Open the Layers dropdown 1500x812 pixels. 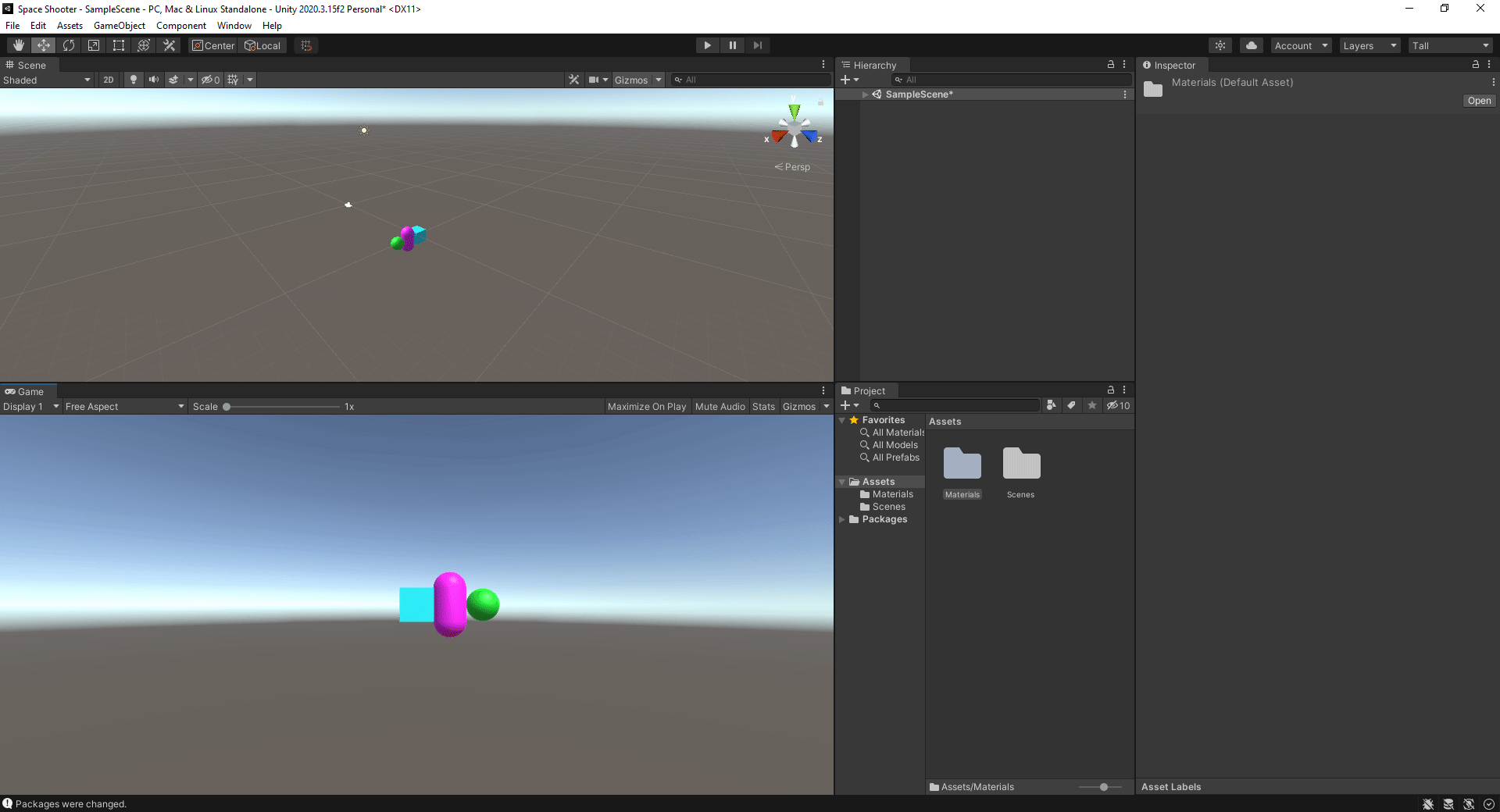[1368, 45]
